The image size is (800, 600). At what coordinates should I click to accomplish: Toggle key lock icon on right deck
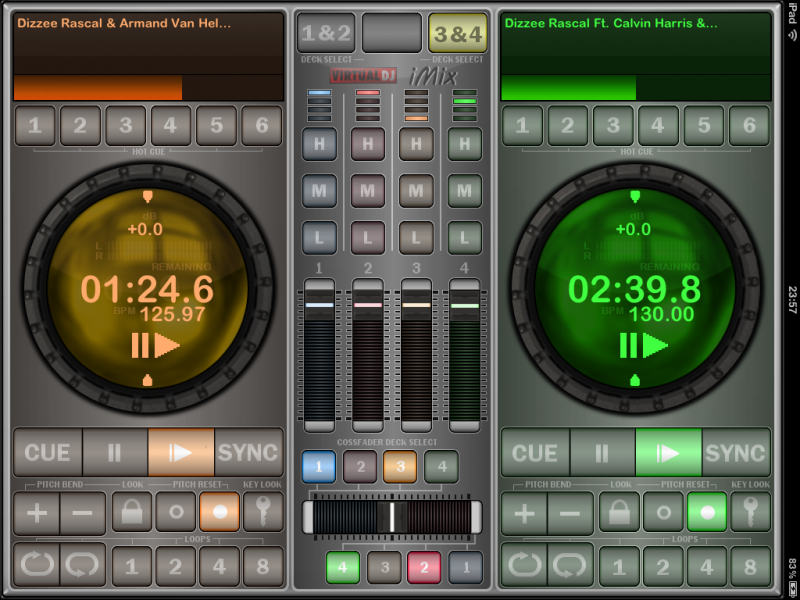(x=751, y=512)
